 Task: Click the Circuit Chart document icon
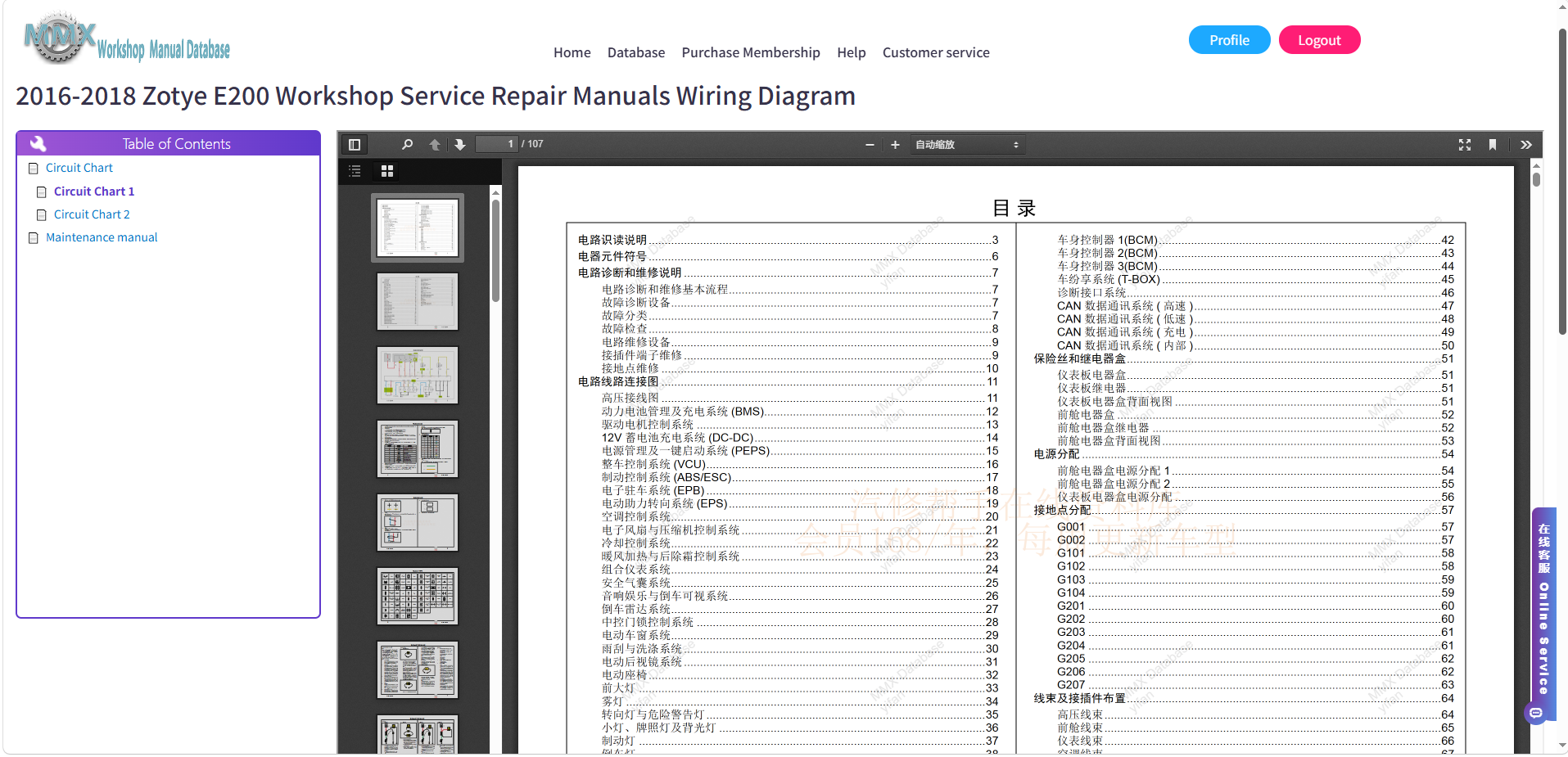(x=34, y=169)
